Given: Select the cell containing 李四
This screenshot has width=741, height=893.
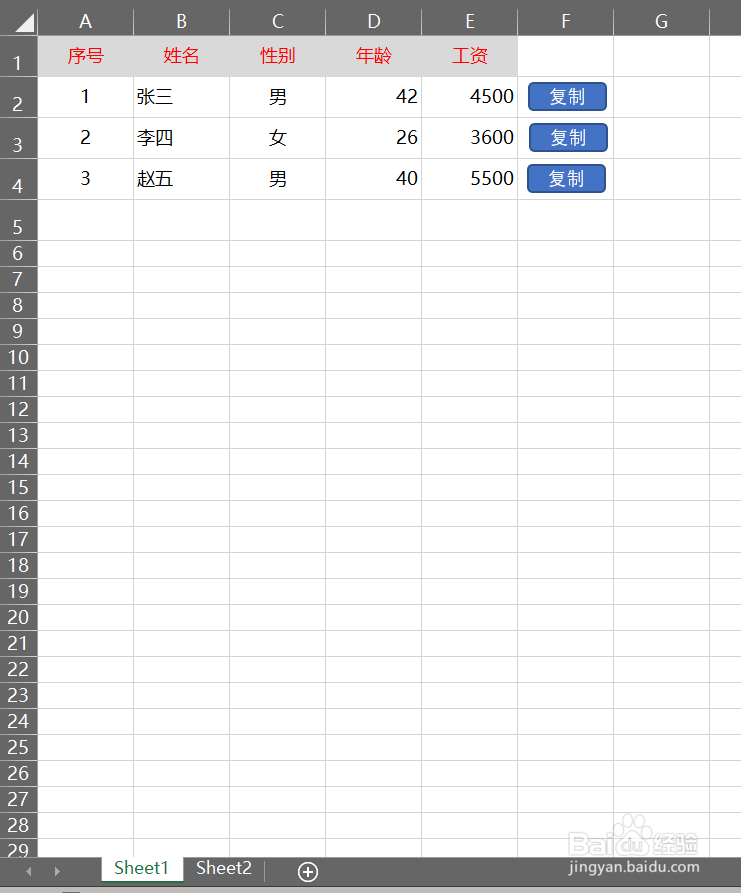Looking at the screenshot, I should point(182,138).
